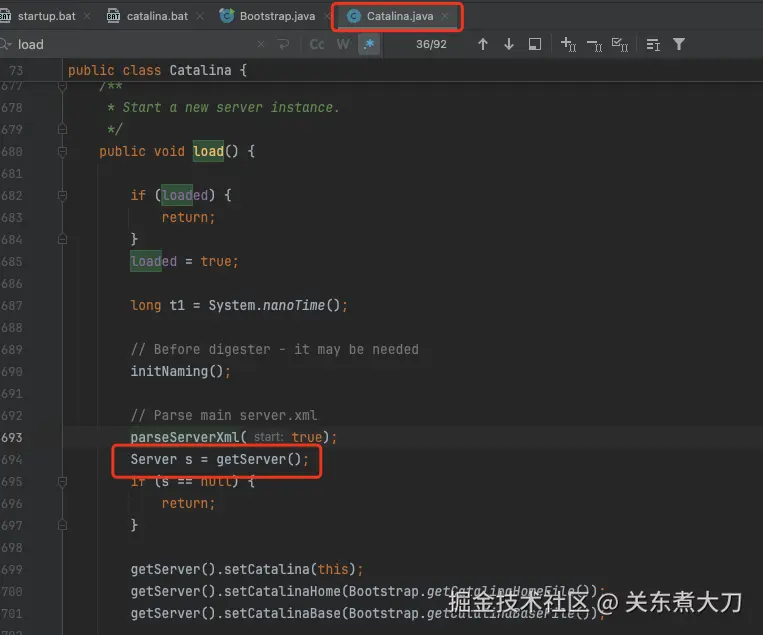Click fold end marker on line 697
Viewport: 763px width, 635px height.
62,526
